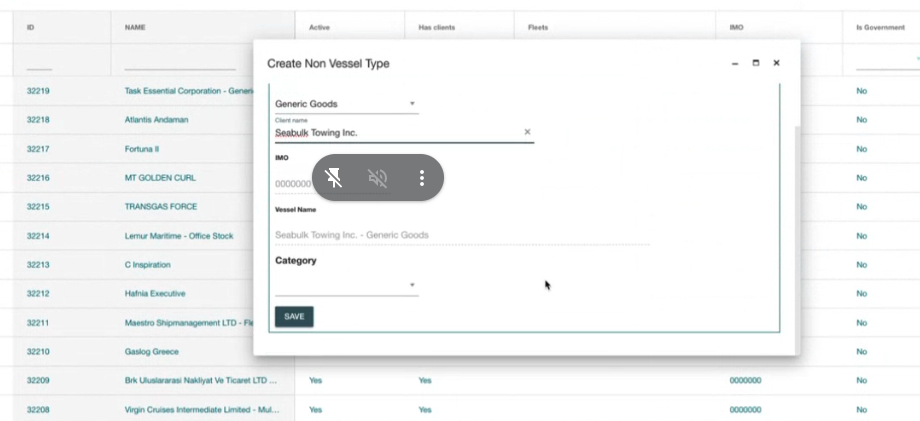Click the Active column header
The height and width of the screenshot is (421, 920).
click(x=319, y=28)
